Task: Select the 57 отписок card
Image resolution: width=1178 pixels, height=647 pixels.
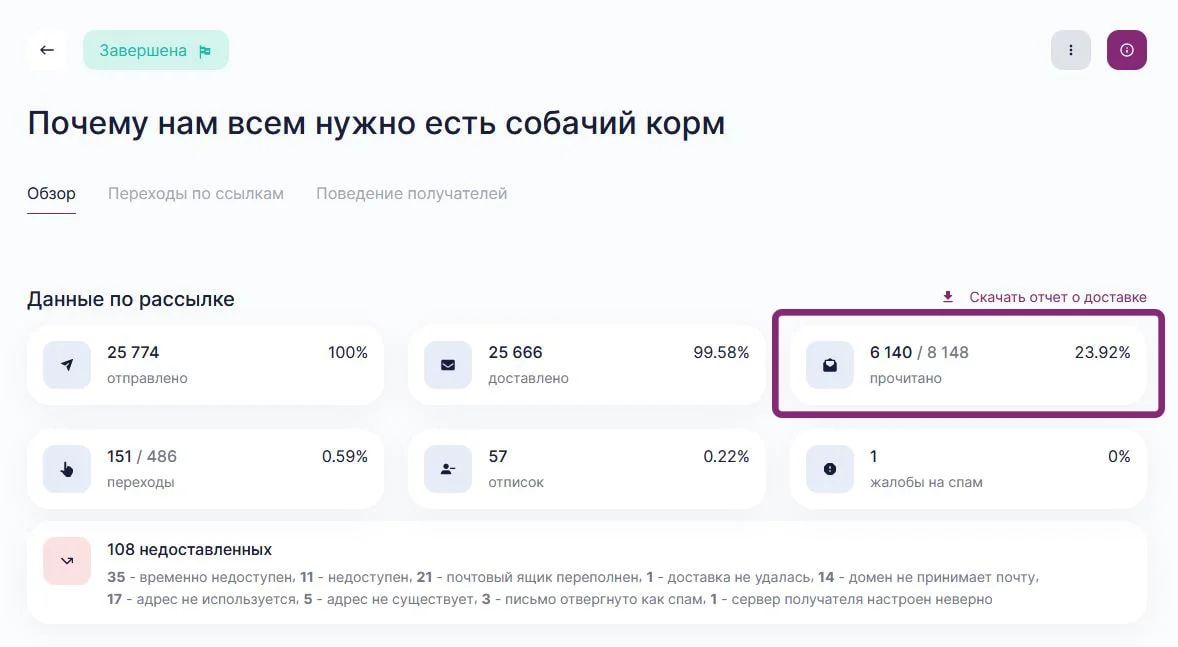Action: [x=586, y=469]
